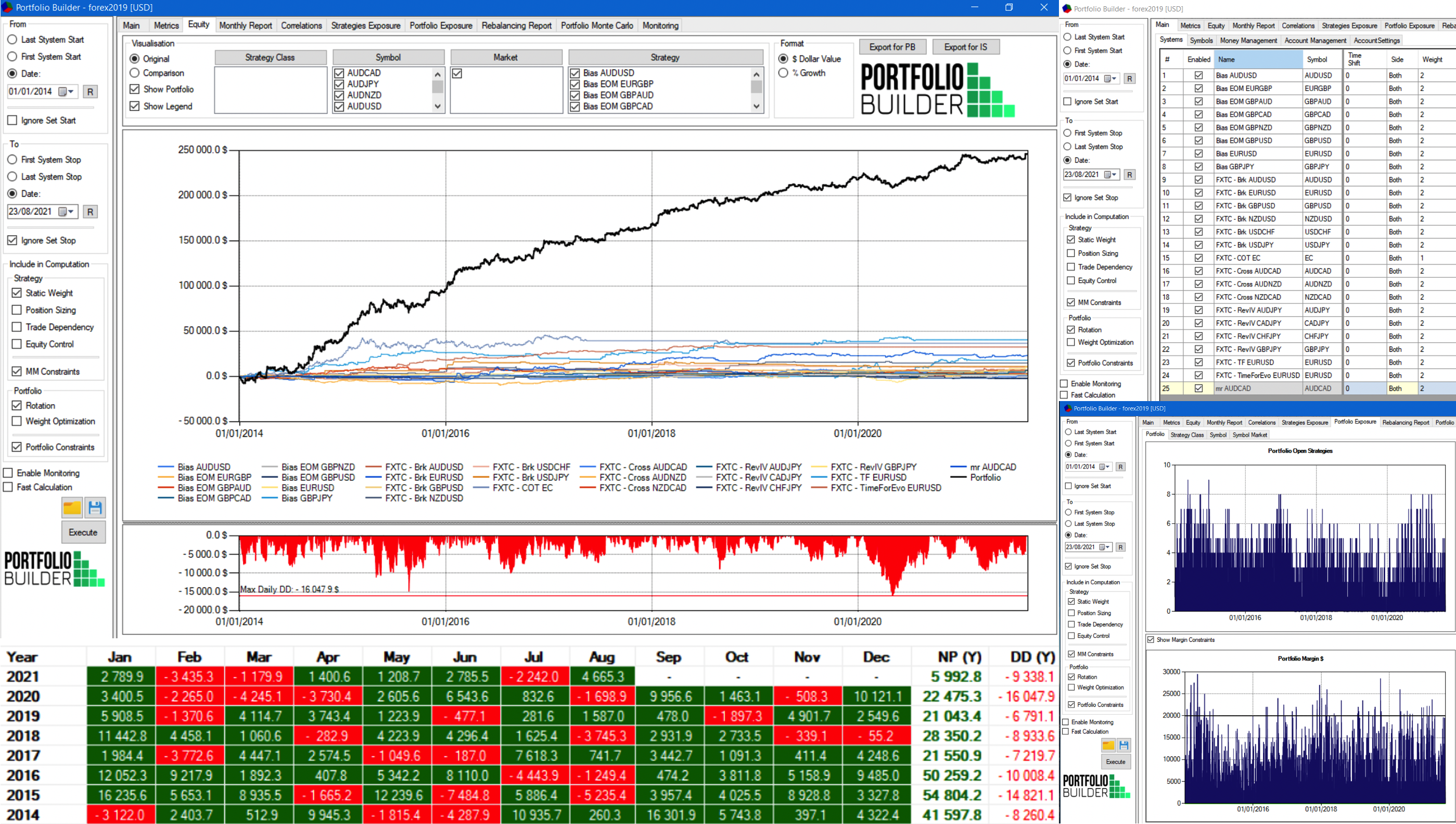
Task: Uncheck AUDJPY in the Symbol list
Action: point(339,84)
